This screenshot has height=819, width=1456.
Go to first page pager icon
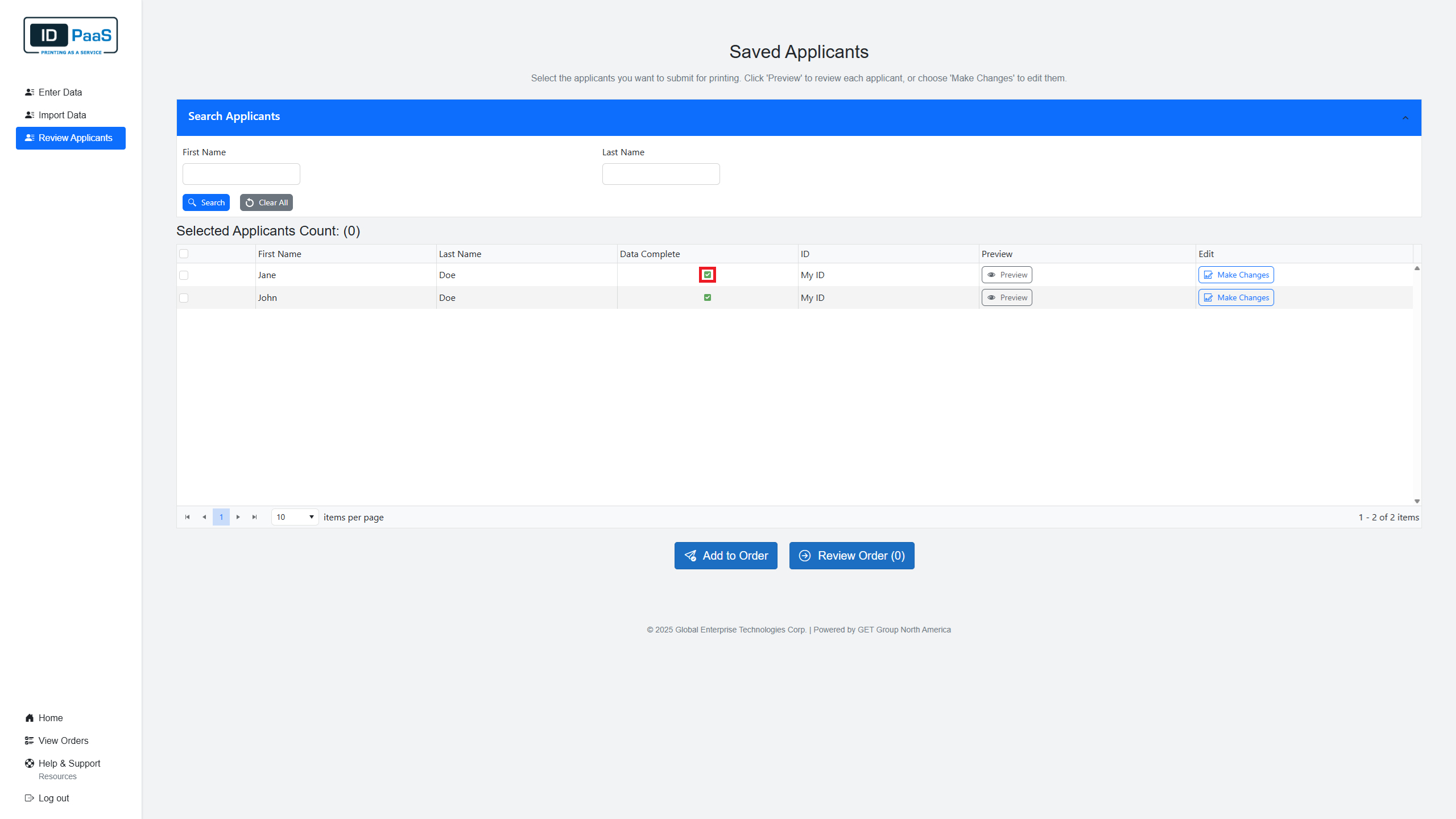coord(187,517)
